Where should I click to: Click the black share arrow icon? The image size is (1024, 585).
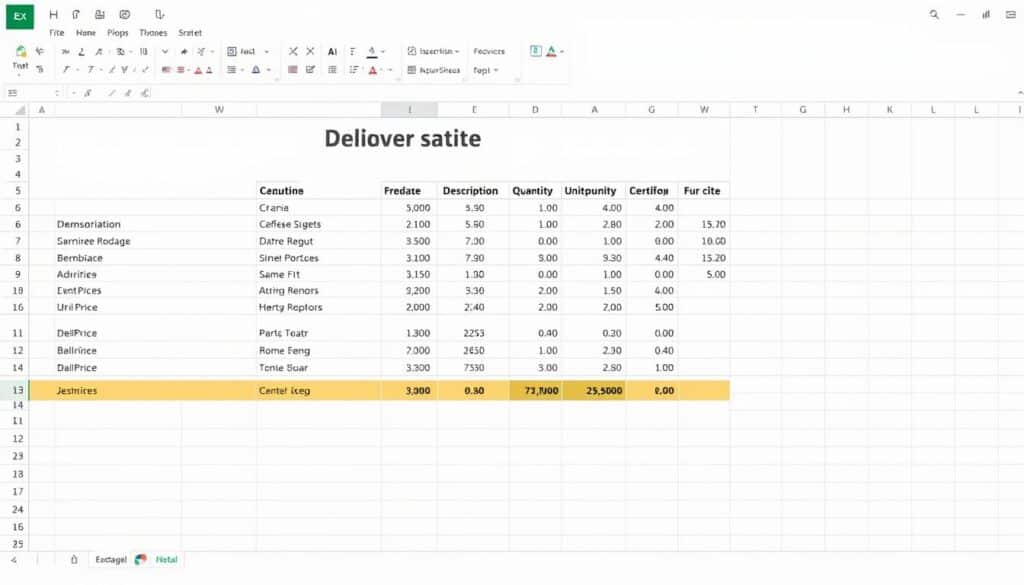pos(184,52)
